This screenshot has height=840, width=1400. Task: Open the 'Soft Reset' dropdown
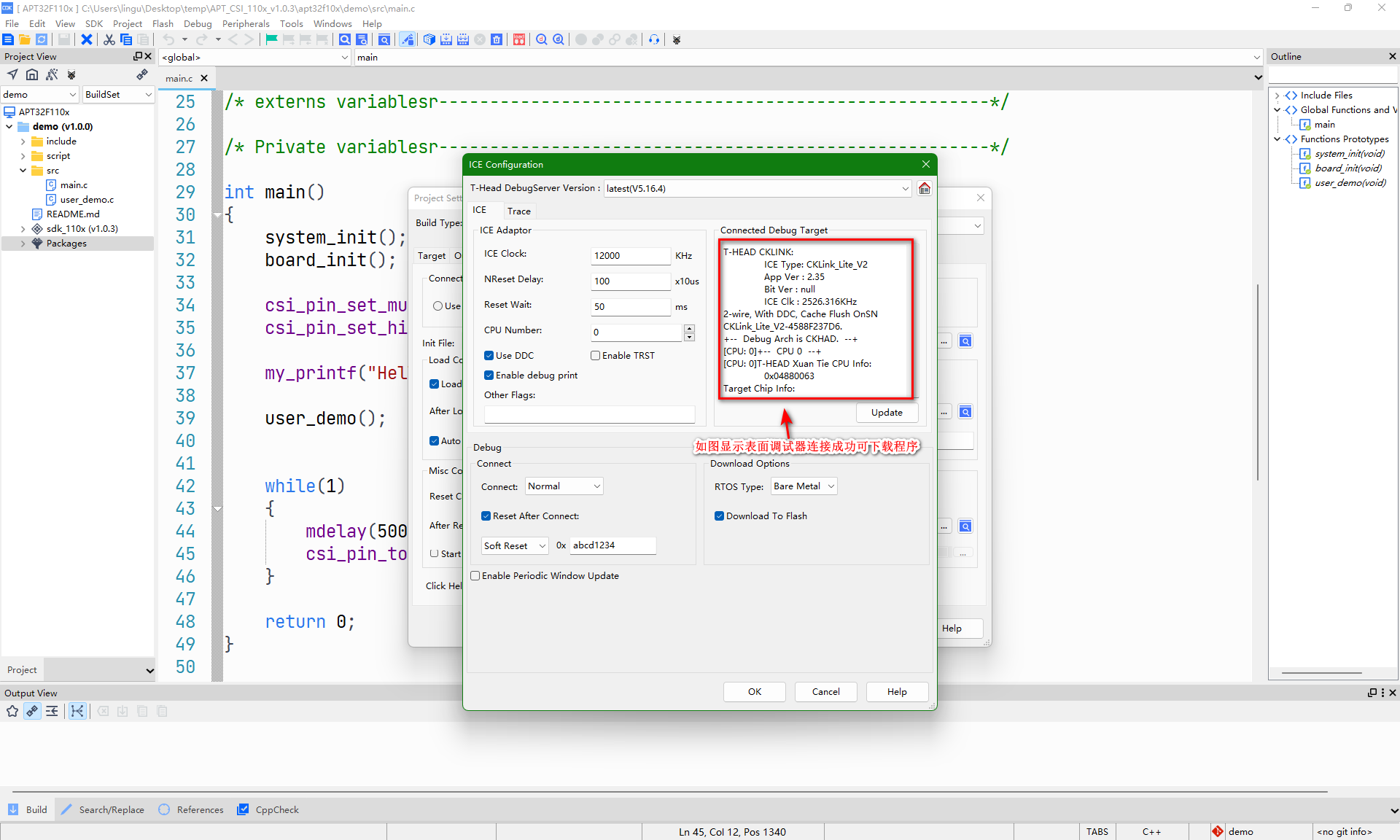tap(515, 545)
